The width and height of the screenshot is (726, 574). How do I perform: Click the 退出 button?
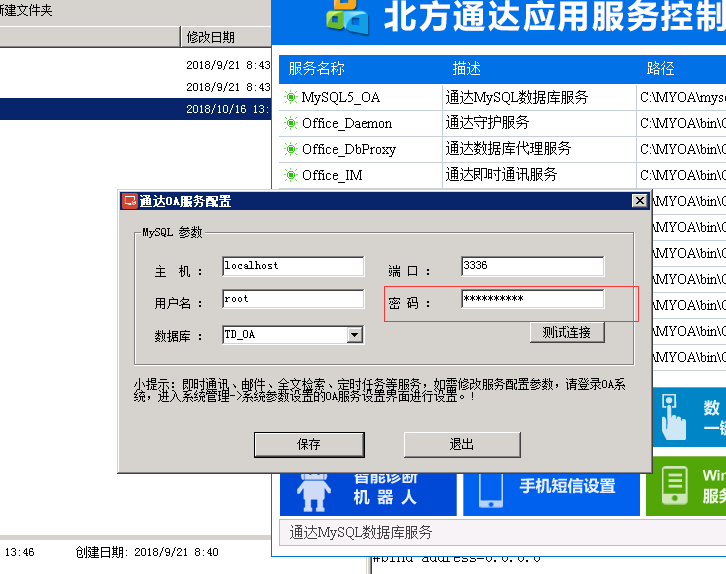tap(462, 444)
